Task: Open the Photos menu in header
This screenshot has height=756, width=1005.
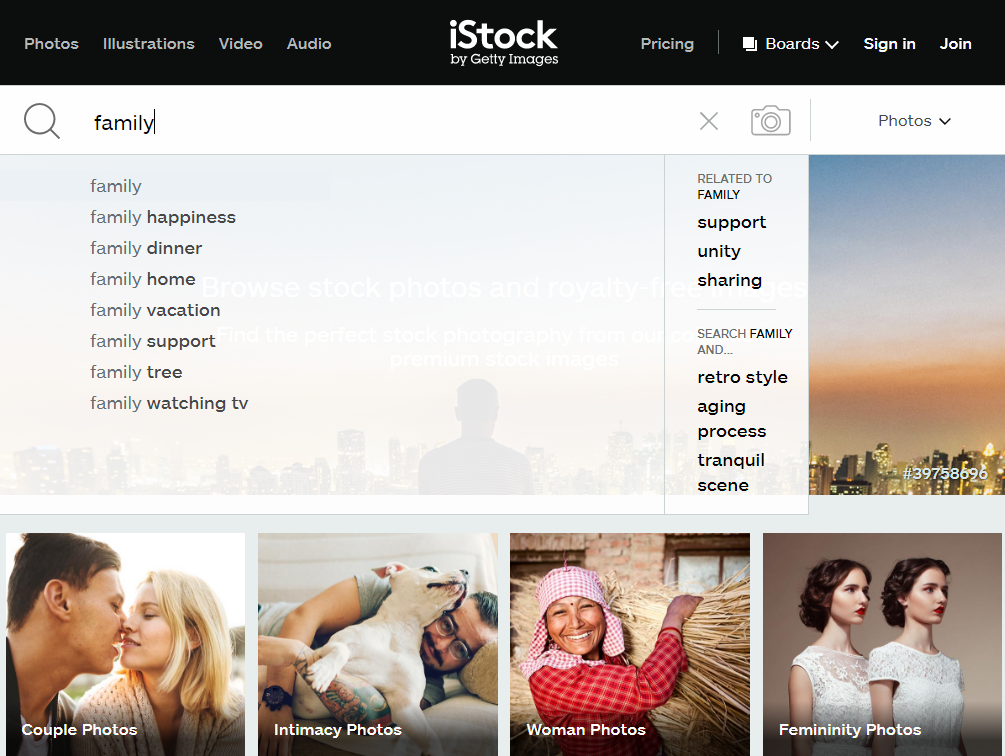Action: coord(51,44)
